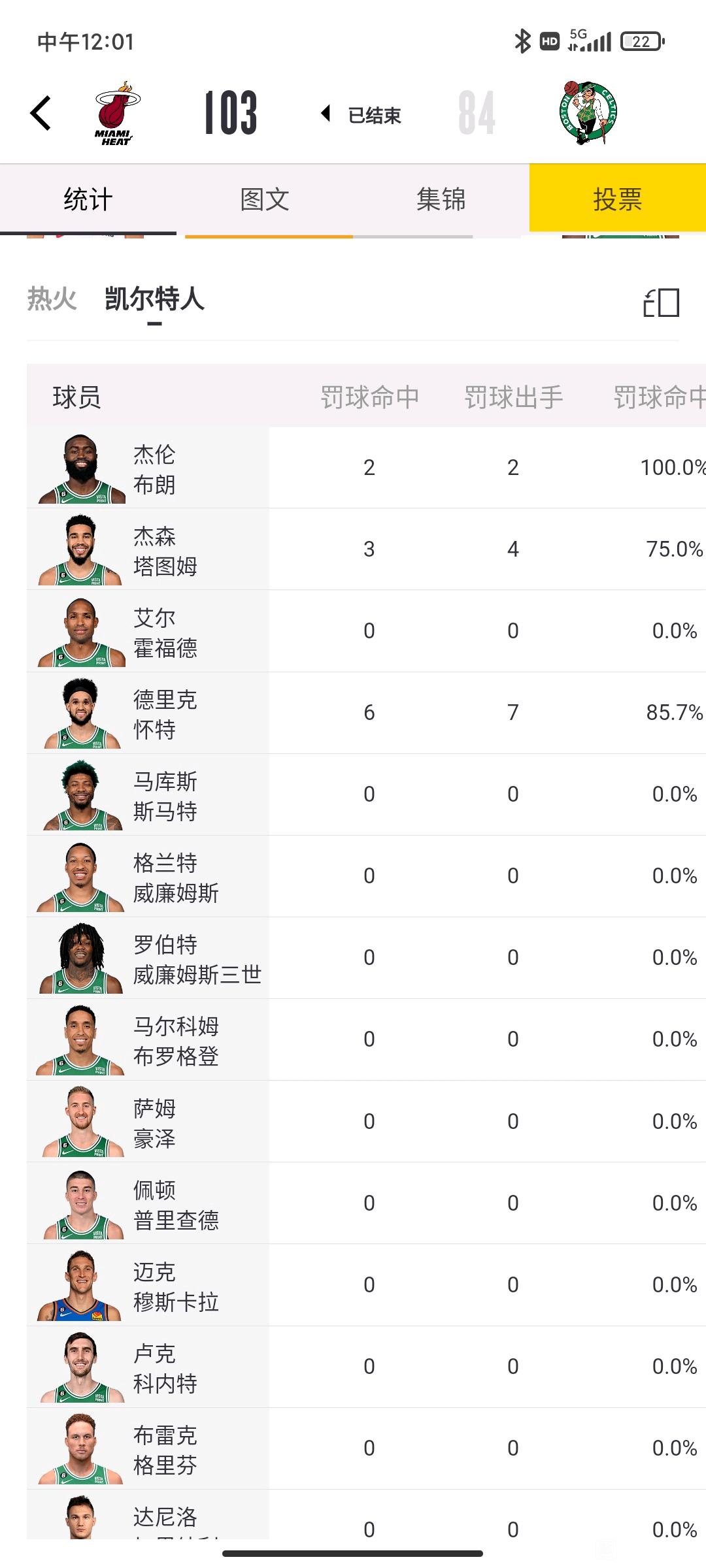Switch to the 热火 team stats

pos(52,299)
